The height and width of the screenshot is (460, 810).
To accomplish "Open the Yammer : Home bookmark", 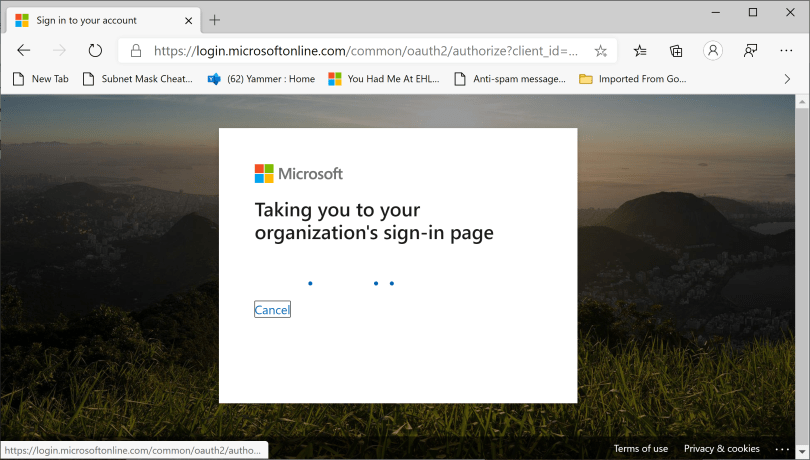I will [x=261, y=79].
